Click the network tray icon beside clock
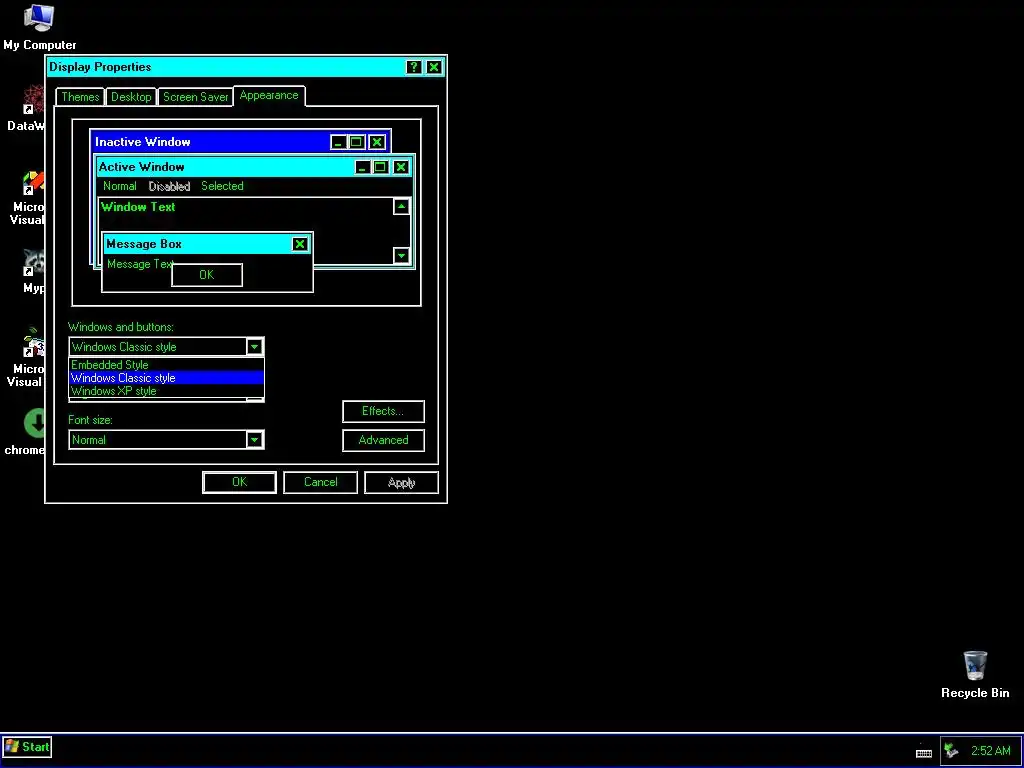 [x=952, y=751]
